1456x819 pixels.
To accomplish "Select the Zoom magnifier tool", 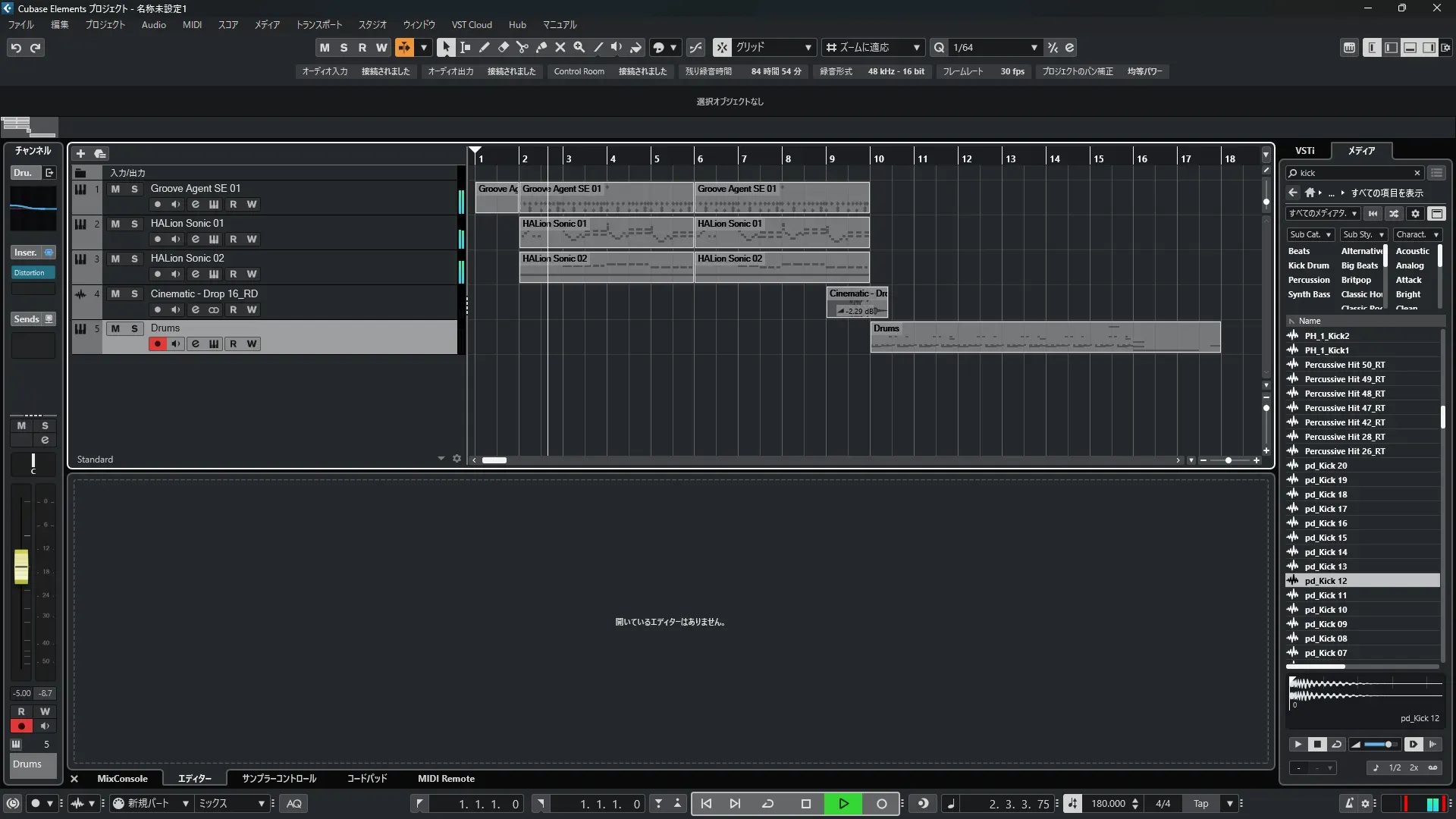I will coord(579,47).
